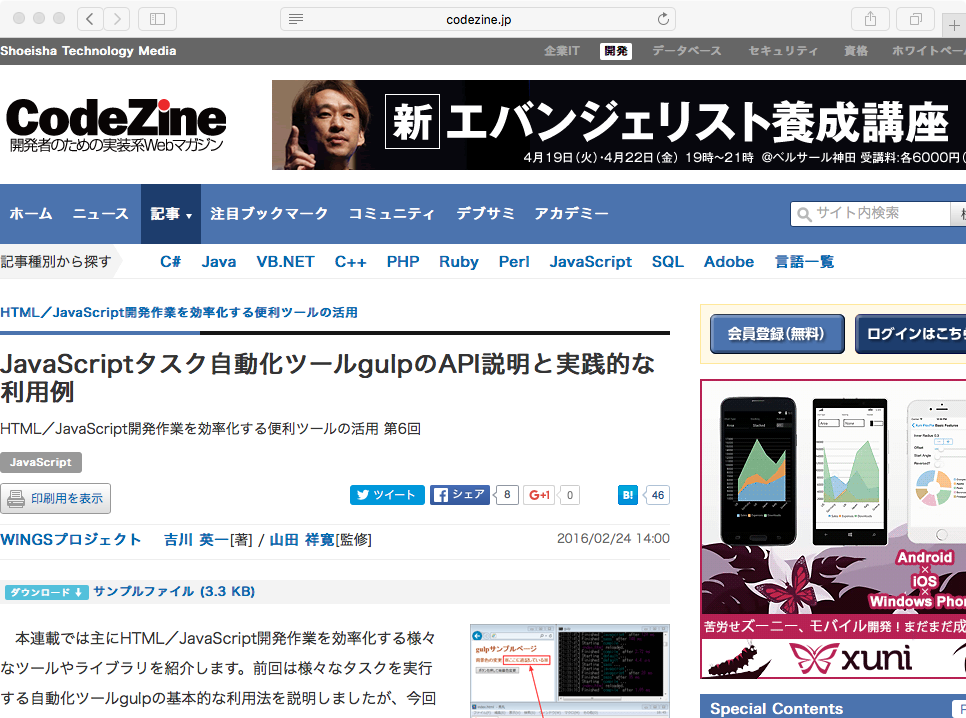Viewport: 966px width, 718px height.
Task: Click the サイト内検索 search field
Action: 871,214
